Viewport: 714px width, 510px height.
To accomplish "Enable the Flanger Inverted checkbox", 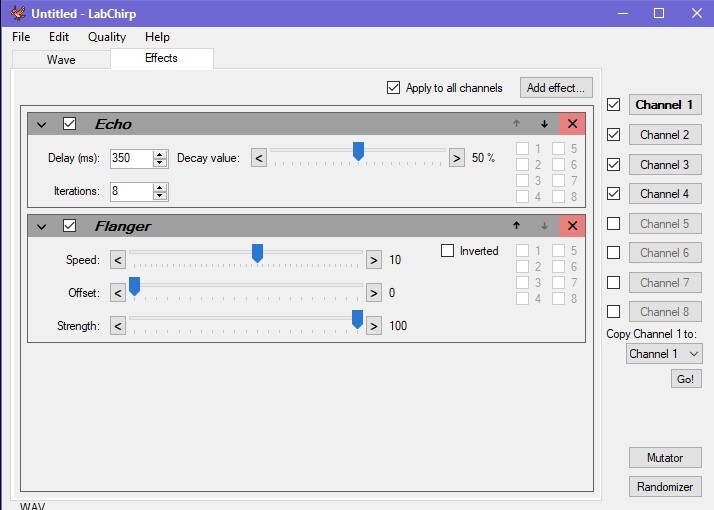I will click(447, 250).
